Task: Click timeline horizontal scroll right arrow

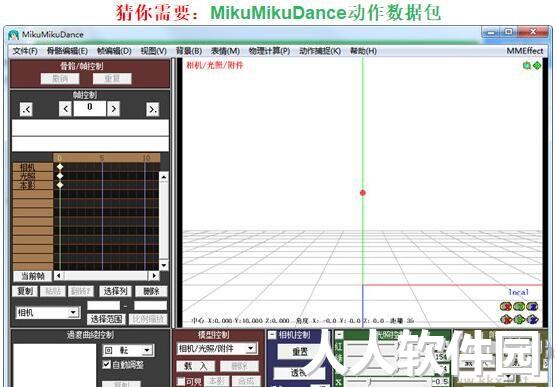Action: click(x=154, y=275)
